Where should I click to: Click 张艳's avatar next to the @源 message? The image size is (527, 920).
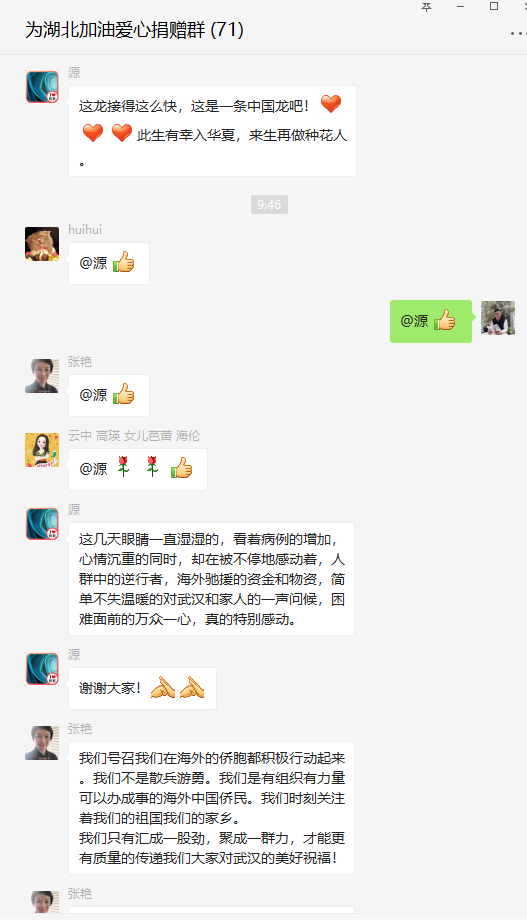(42, 376)
